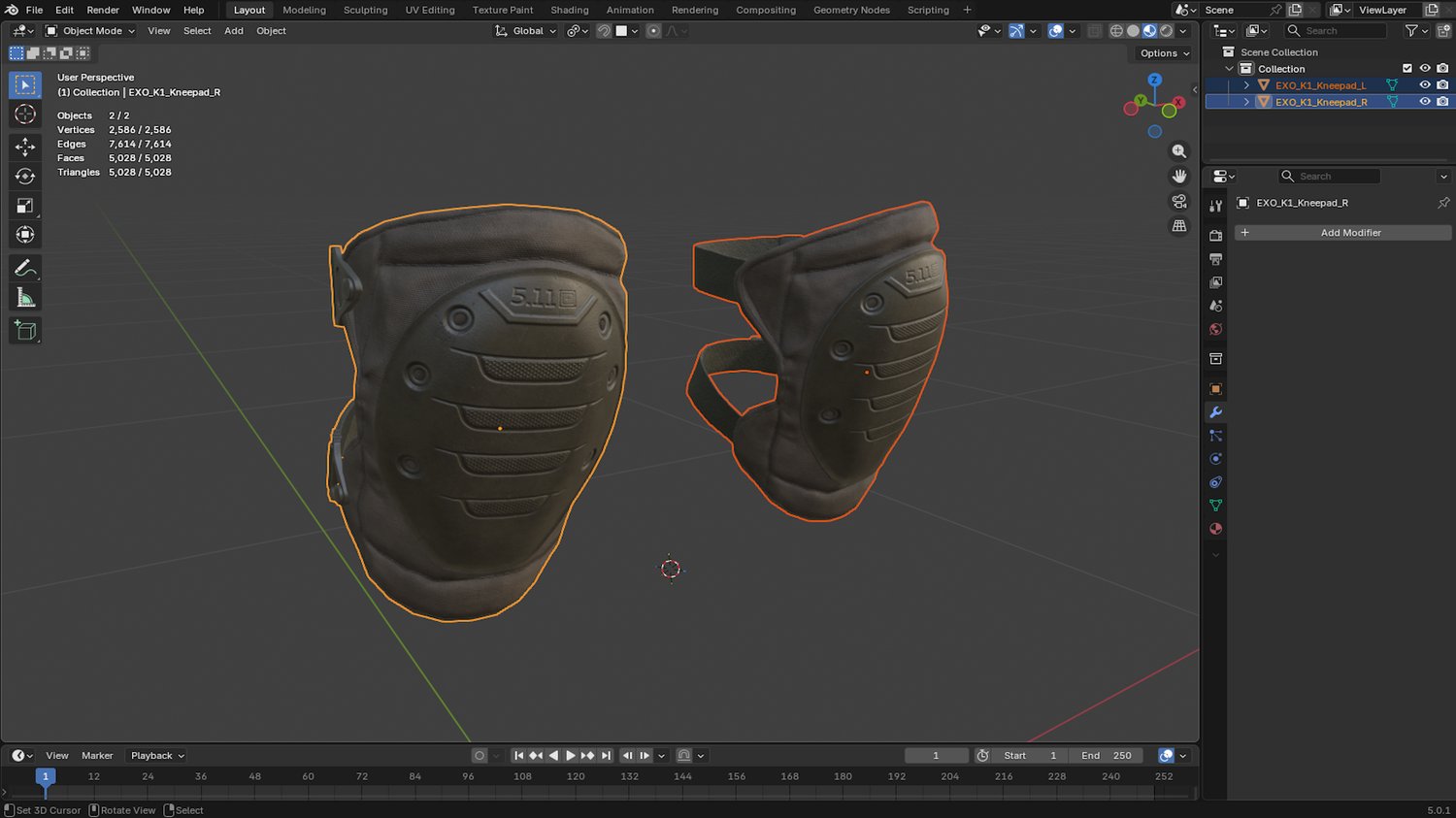Viewport: 1456px width, 818px height.
Task: Expand the EXO_K1_Kneepad_L tree item
Action: pos(1247,85)
